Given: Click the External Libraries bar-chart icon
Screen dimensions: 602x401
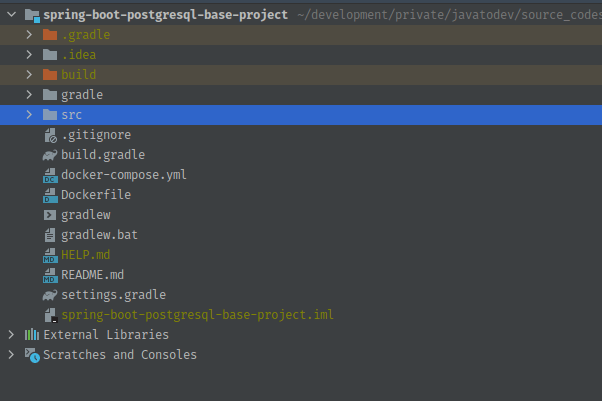Looking at the screenshot, I should 32,335.
